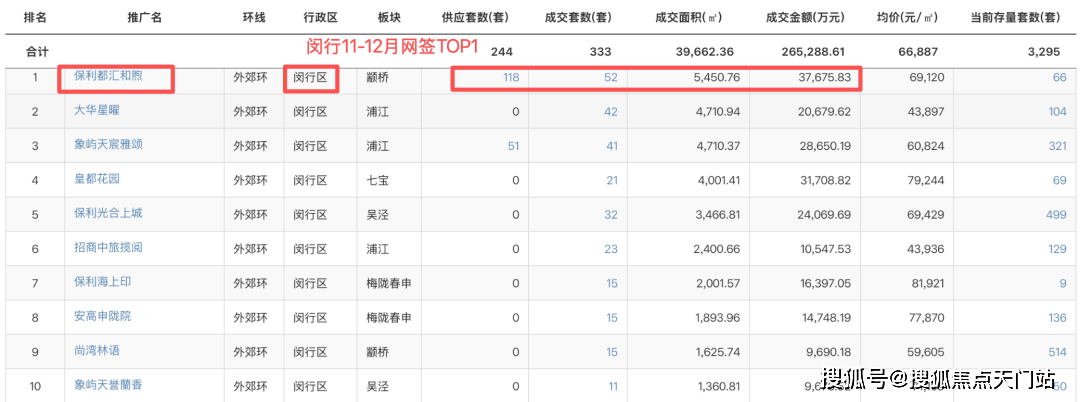Click transaction count 42 for 大华星耀
This screenshot has height=402, width=1080.
pyautogui.click(x=610, y=112)
